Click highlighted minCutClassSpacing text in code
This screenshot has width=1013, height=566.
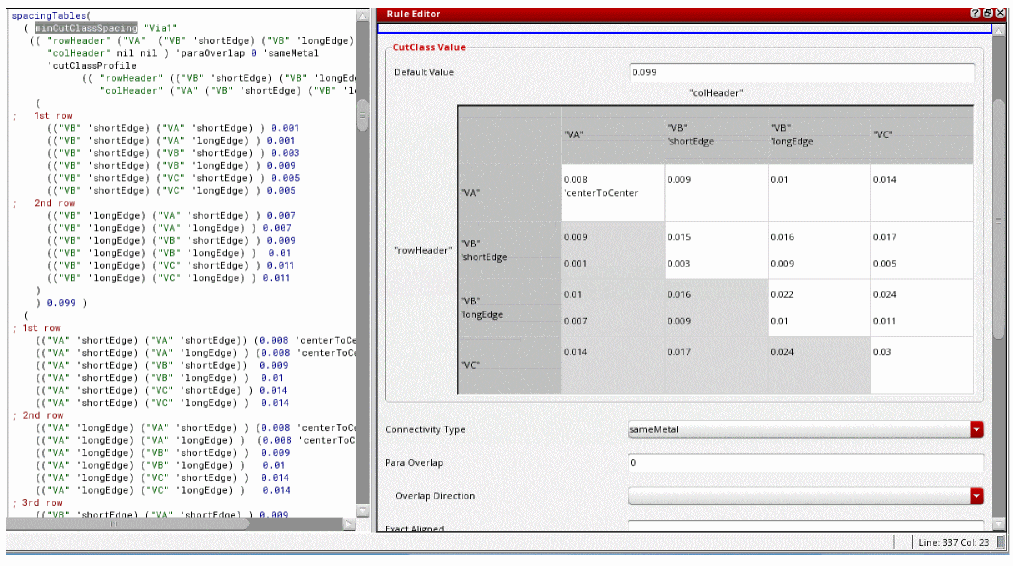click(x=85, y=28)
